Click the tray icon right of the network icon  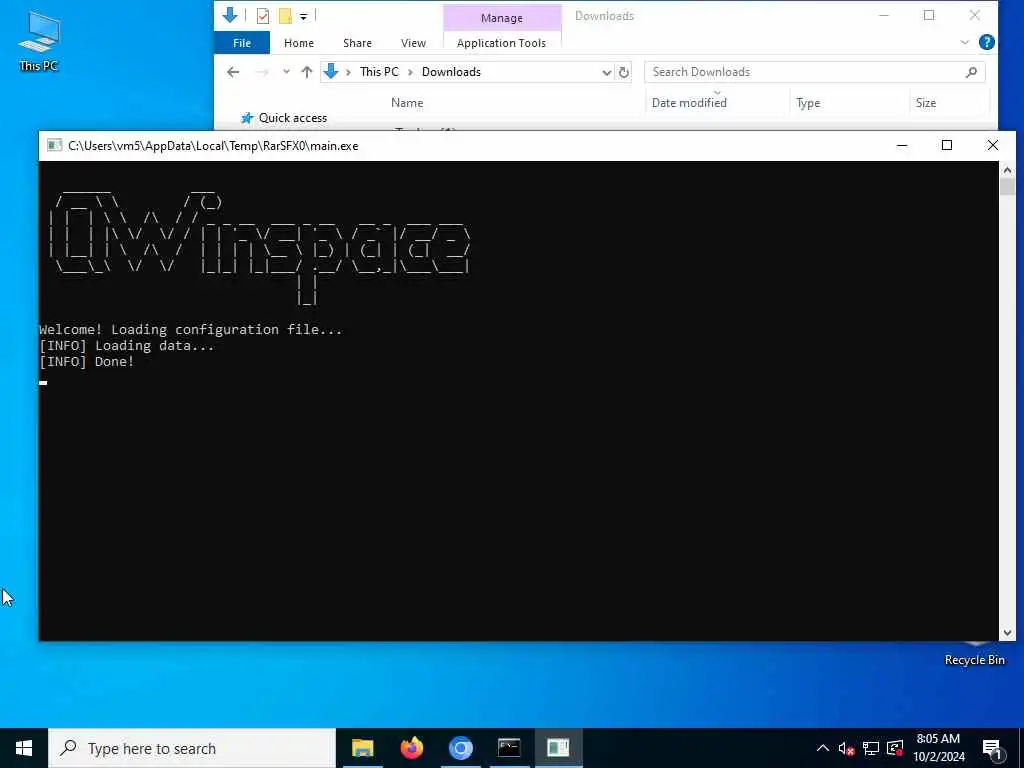(x=895, y=748)
